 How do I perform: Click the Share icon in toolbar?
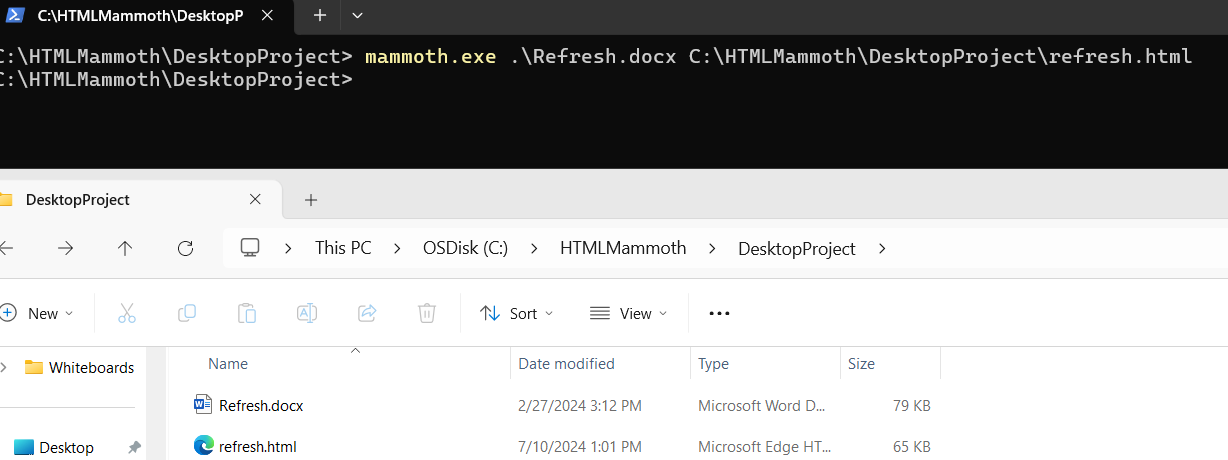click(367, 313)
